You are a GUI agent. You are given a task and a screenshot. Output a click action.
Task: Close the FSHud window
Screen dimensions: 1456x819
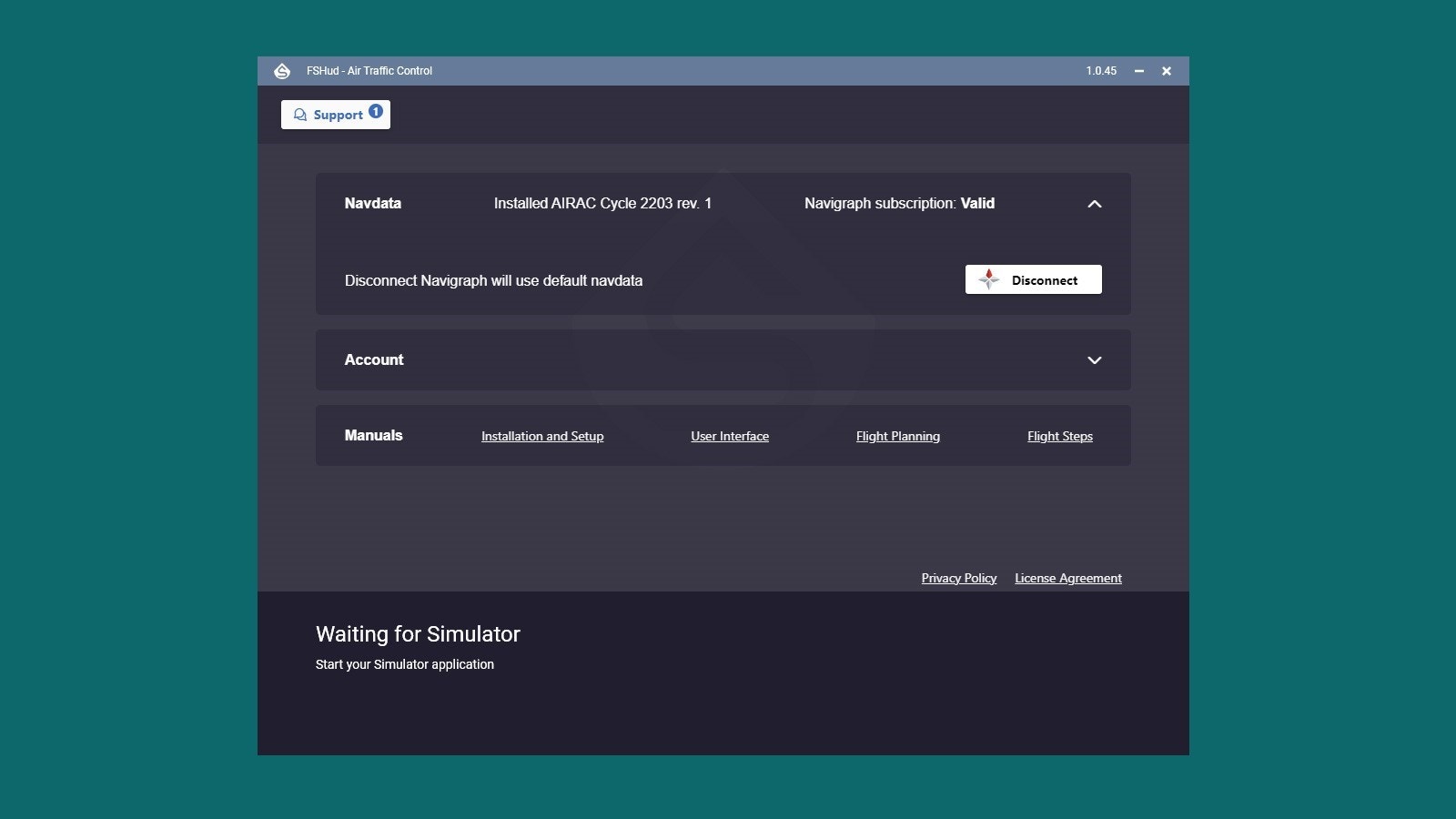(1166, 71)
